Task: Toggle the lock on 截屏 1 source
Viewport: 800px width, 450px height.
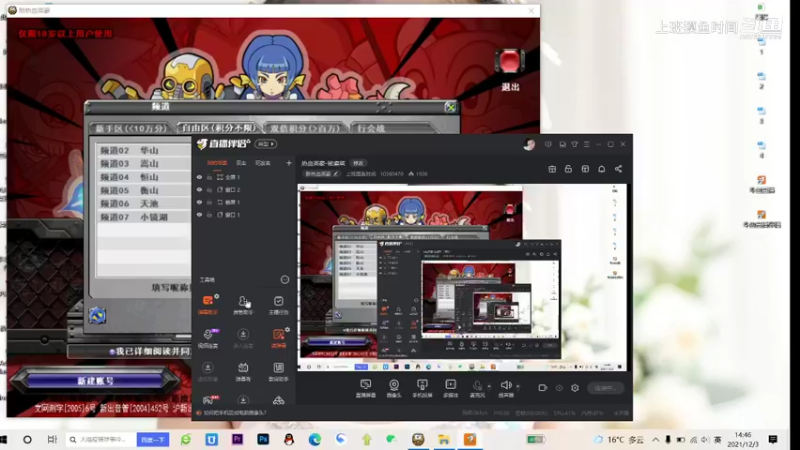Action: click(209, 202)
